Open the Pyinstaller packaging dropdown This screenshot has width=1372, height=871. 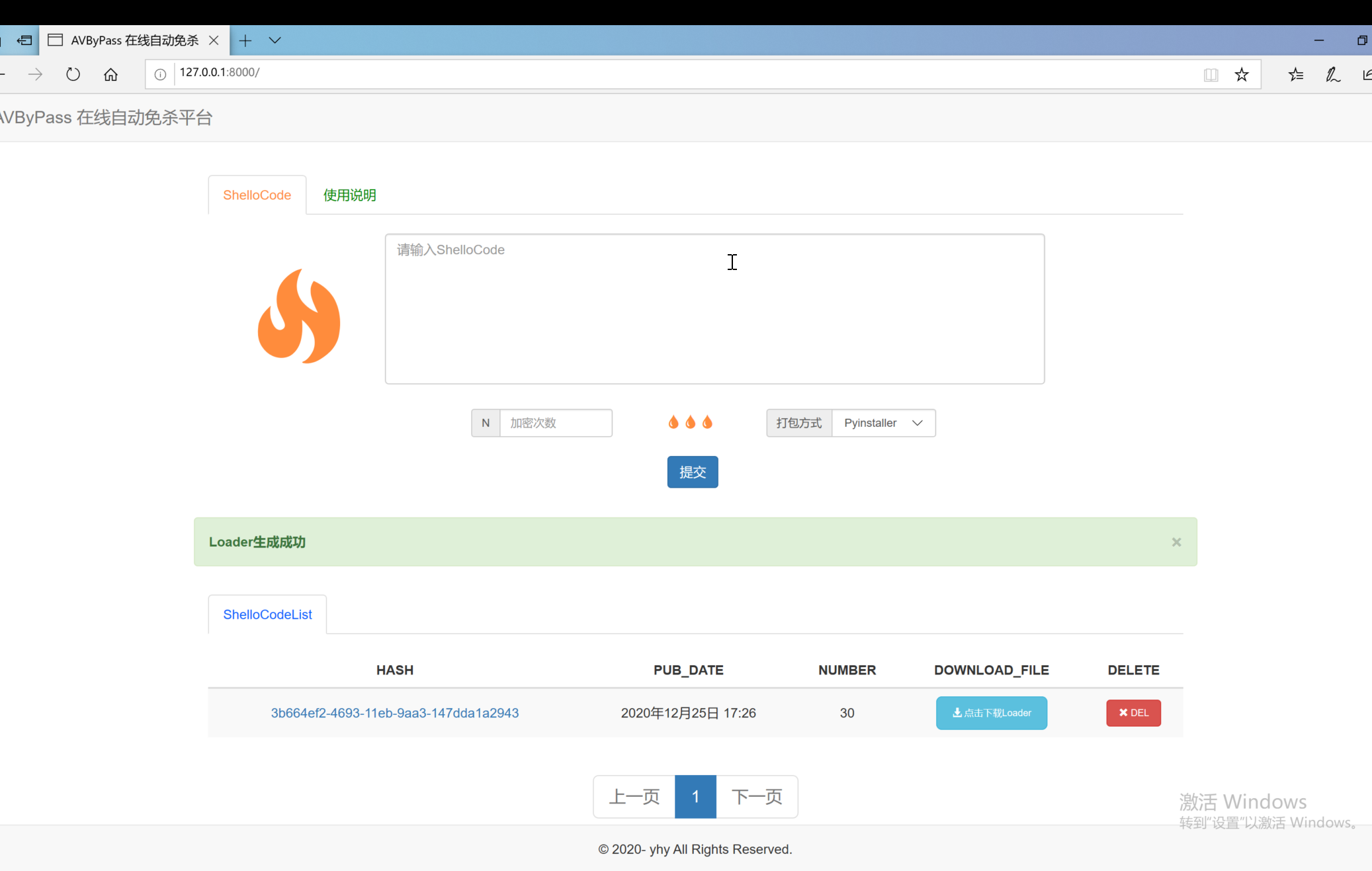click(x=883, y=423)
